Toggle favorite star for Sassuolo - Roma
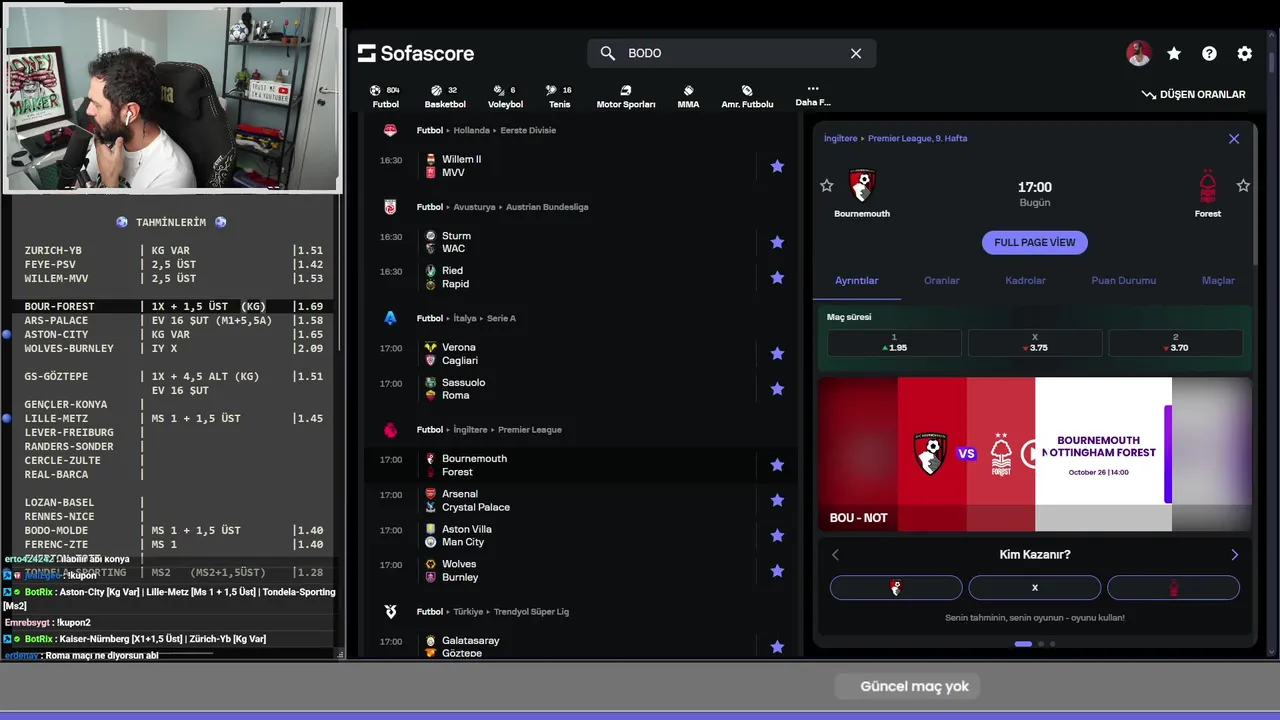 pyautogui.click(x=777, y=389)
